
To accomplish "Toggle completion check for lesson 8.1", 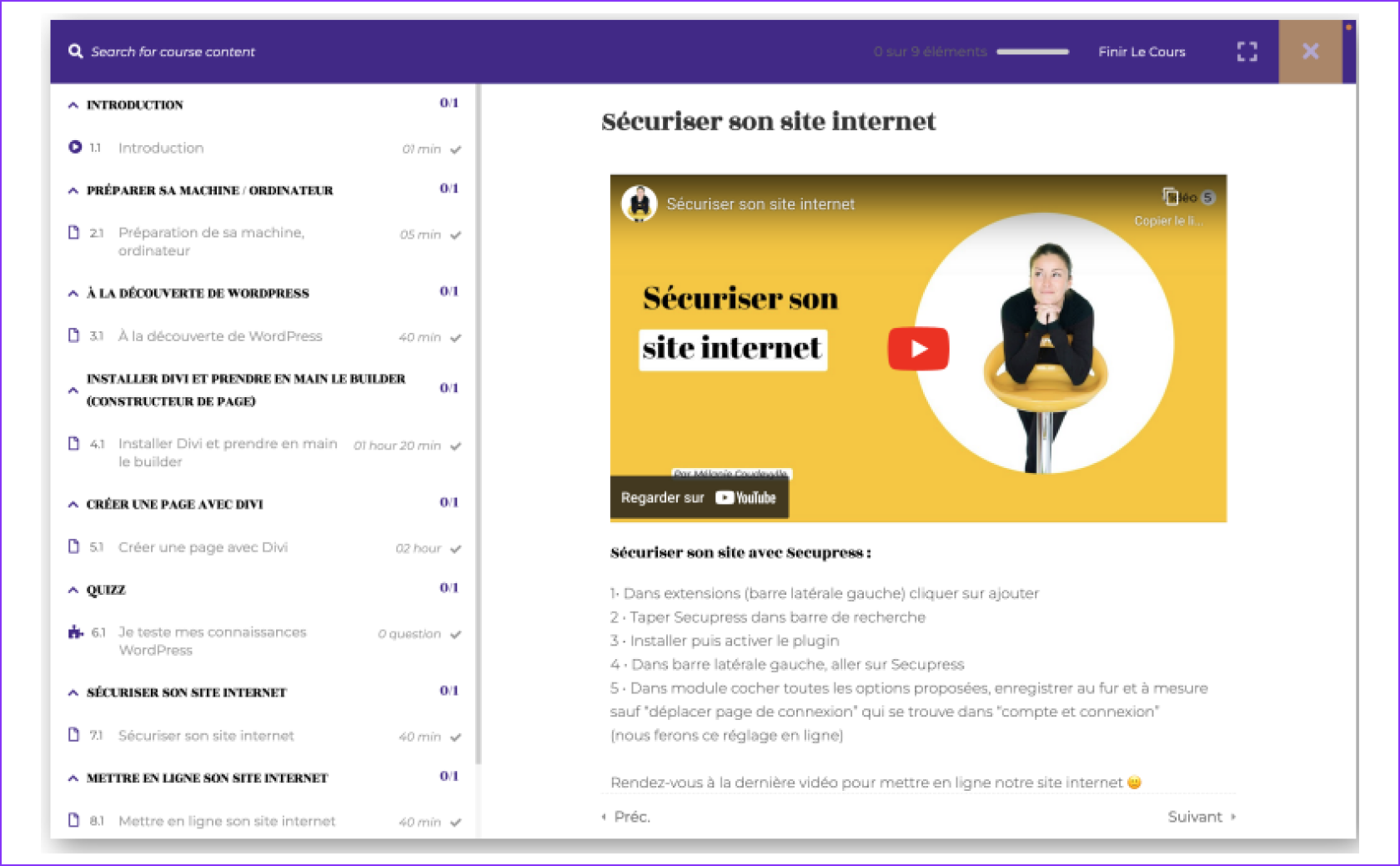I will 456,823.
